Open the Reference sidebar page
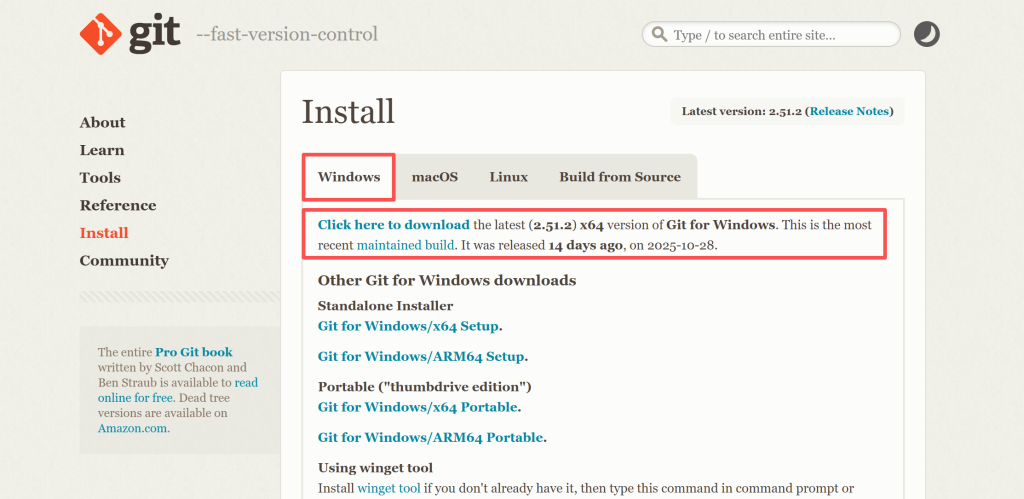The width and height of the screenshot is (1024, 499). (x=118, y=205)
